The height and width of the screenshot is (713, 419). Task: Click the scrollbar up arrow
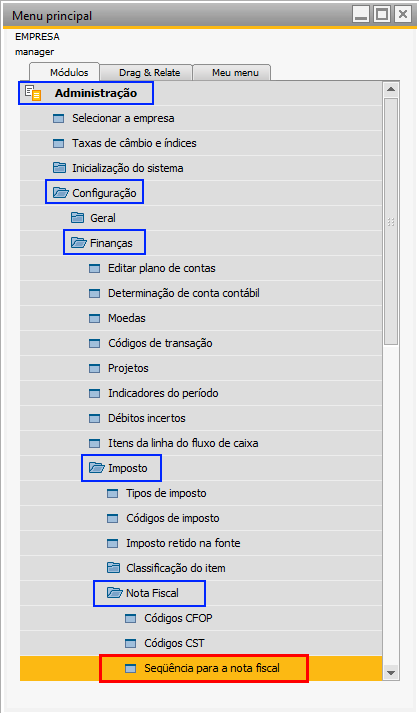click(391, 89)
